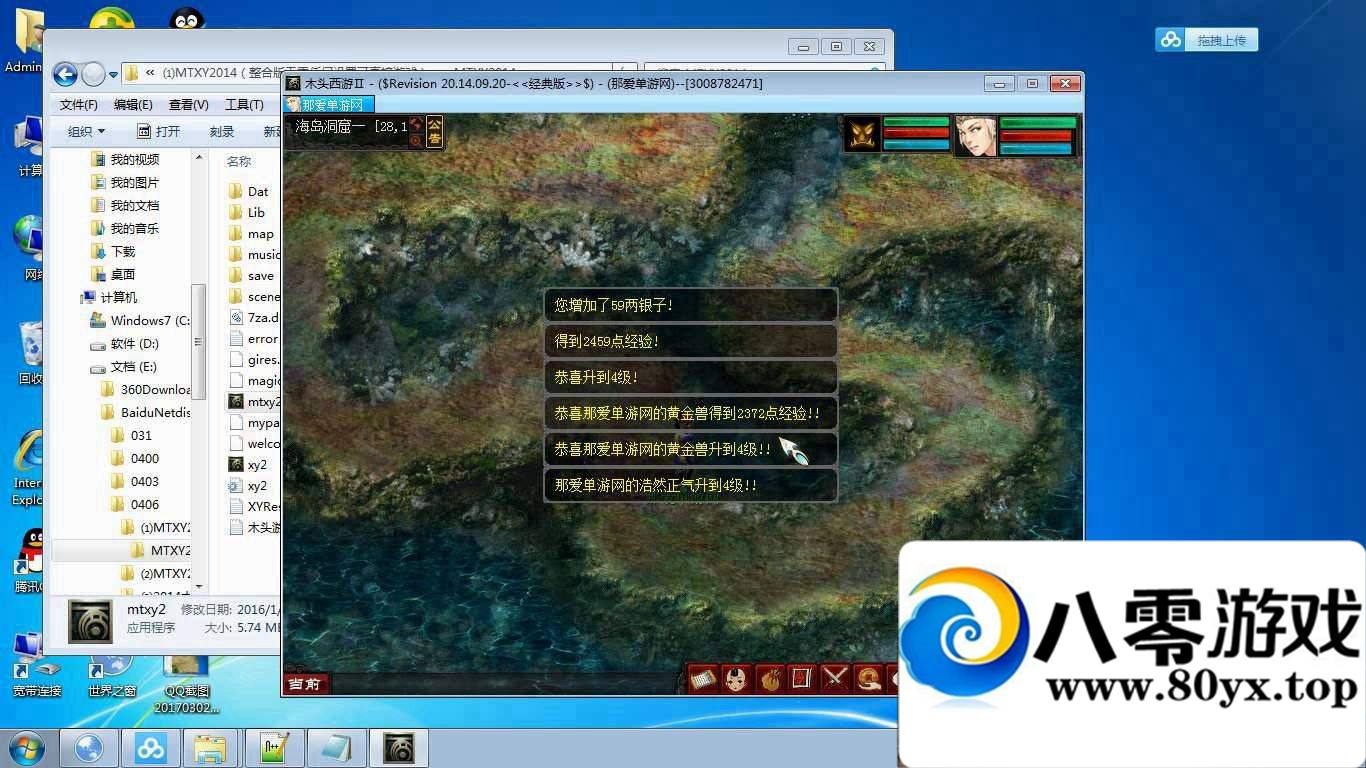Select the Dat folder in file list
Screen dimensions: 1366x768
coord(249,191)
